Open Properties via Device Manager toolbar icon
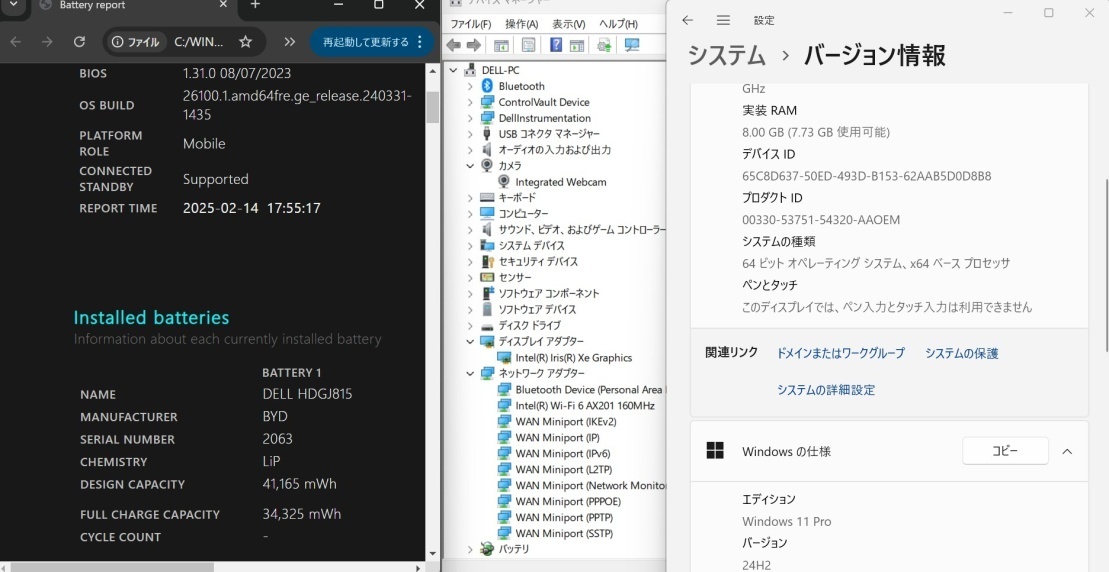1109x572 pixels. click(528, 45)
